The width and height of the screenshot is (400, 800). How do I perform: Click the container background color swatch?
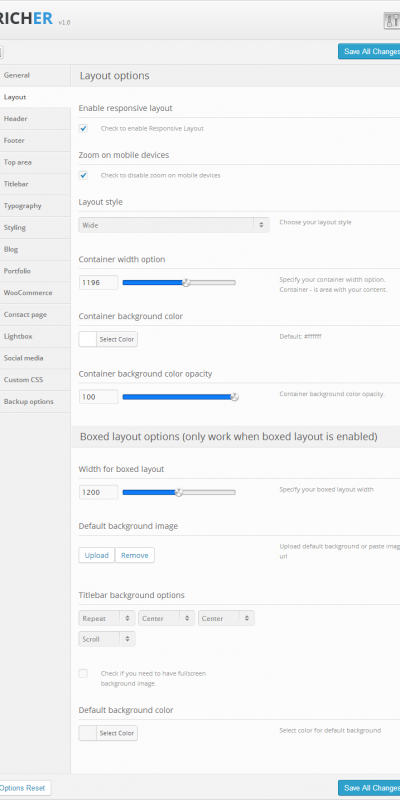[88, 339]
